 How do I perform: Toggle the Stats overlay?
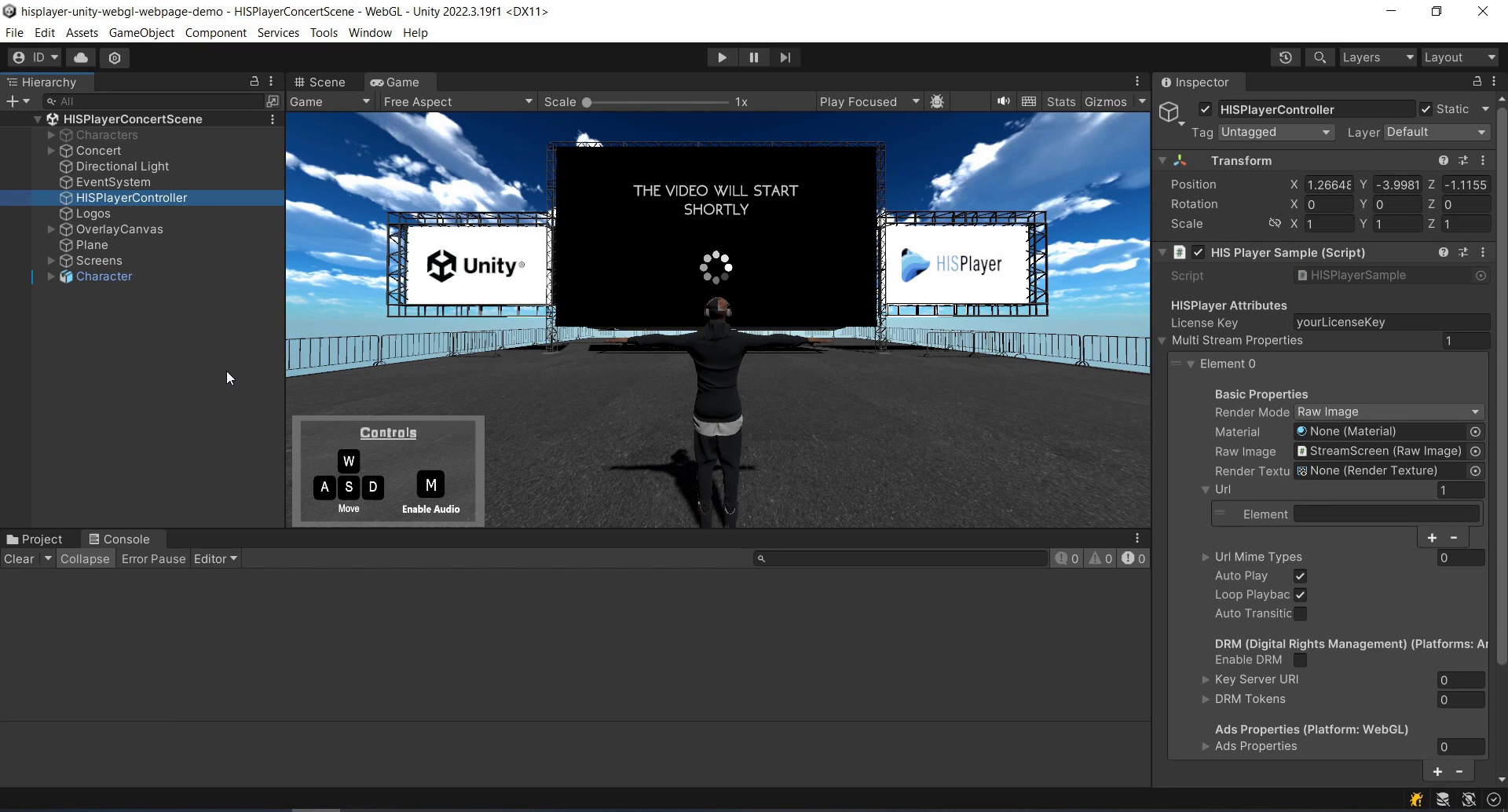pyautogui.click(x=1061, y=102)
